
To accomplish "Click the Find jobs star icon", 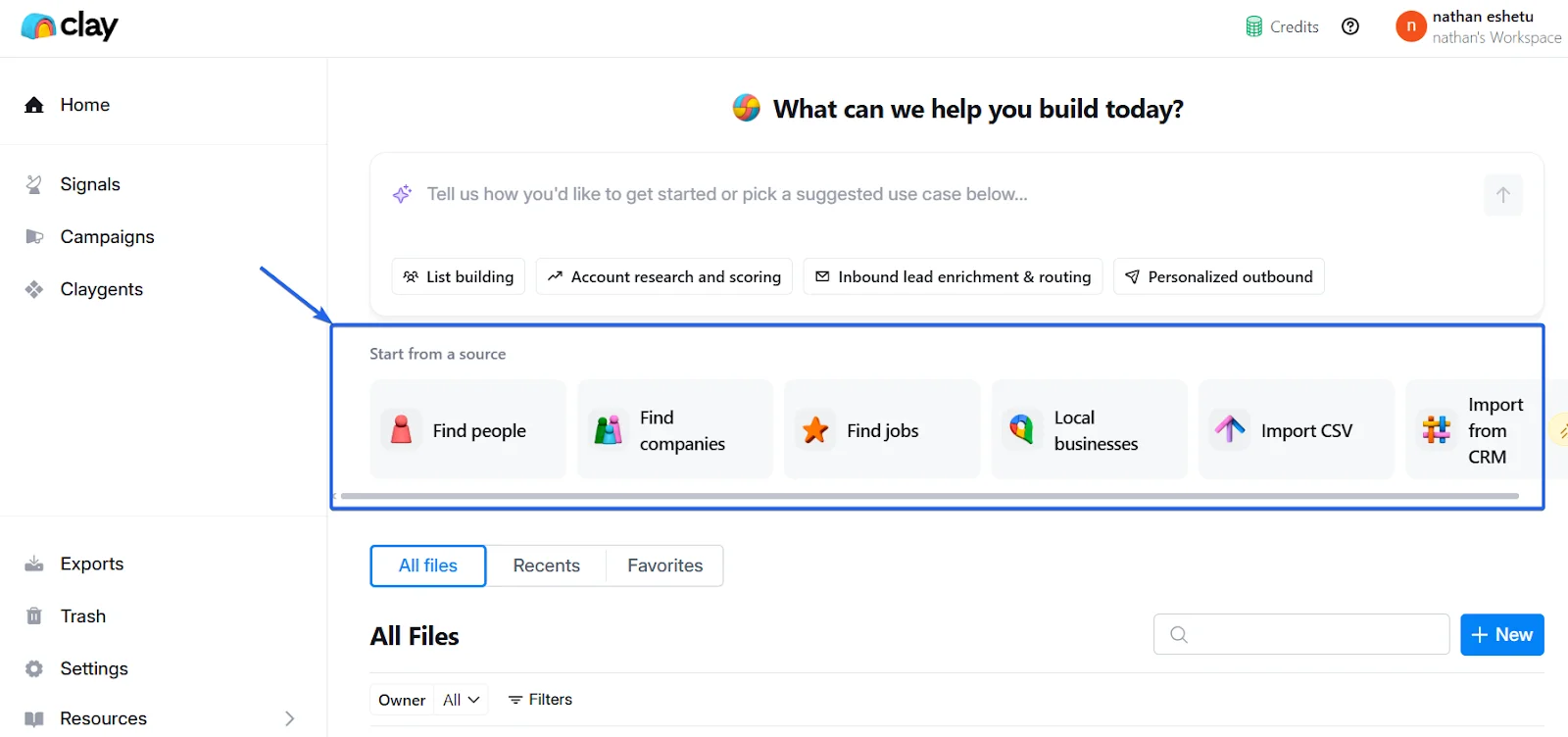I will (x=815, y=430).
